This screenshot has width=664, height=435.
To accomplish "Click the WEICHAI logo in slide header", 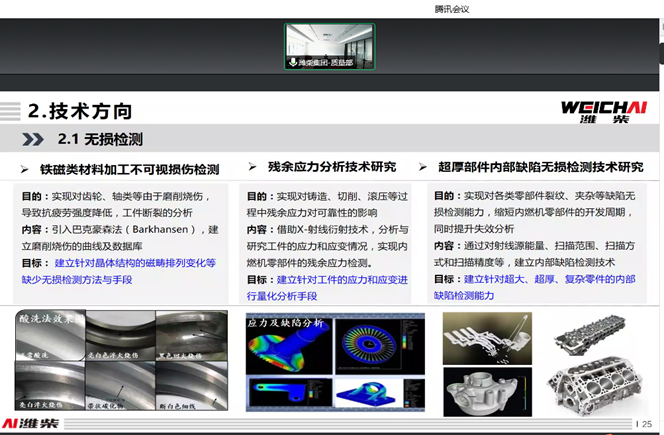I will point(602,111).
